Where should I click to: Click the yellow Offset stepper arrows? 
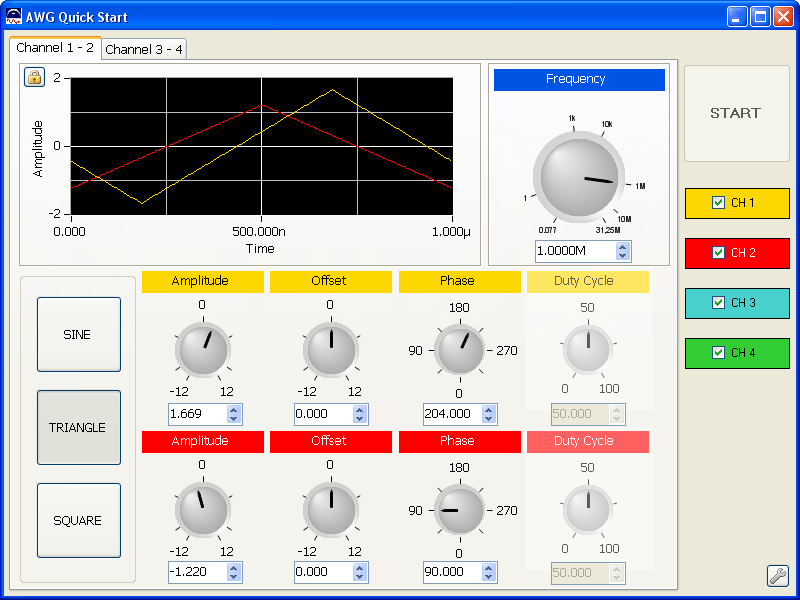[360, 414]
